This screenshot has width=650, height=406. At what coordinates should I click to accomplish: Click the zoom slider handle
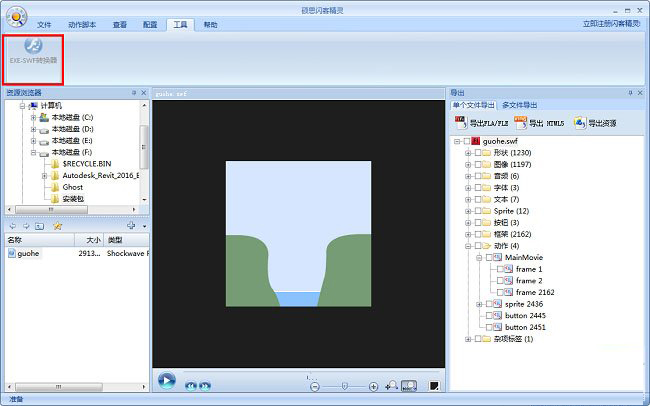click(x=343, y=386)
